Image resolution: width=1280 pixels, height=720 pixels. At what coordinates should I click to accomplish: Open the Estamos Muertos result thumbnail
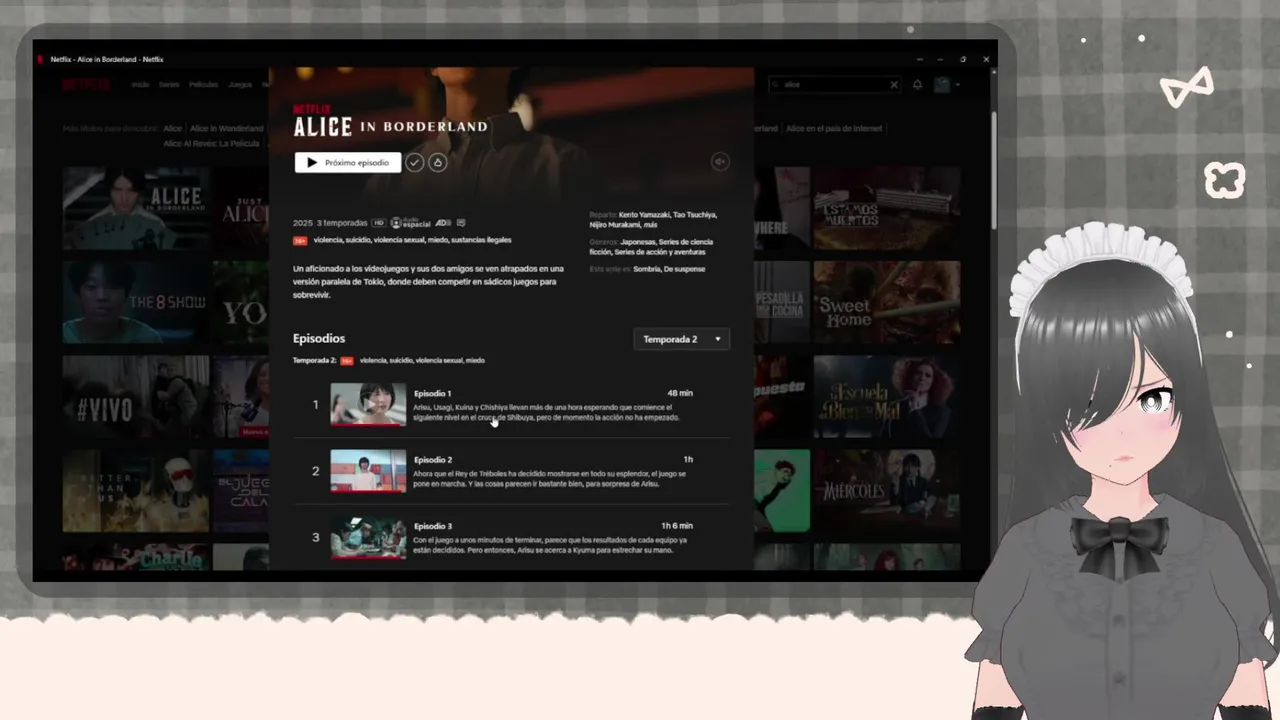pyautogui.click(x=887, y=208)
